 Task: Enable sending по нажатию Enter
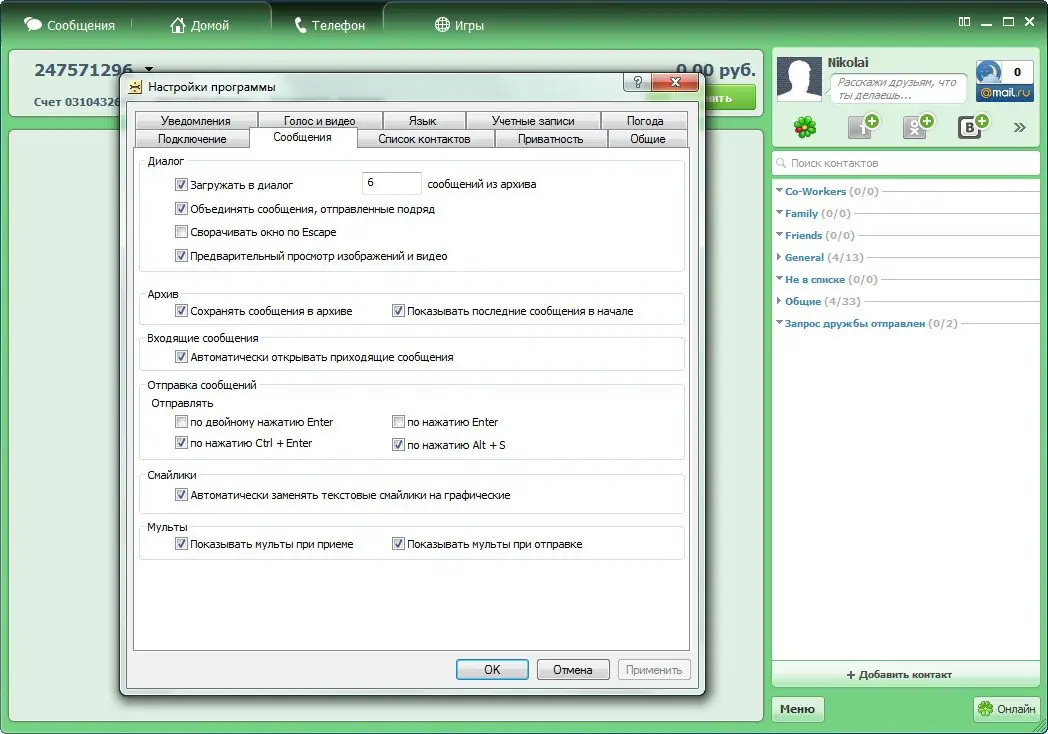point(398,422)
